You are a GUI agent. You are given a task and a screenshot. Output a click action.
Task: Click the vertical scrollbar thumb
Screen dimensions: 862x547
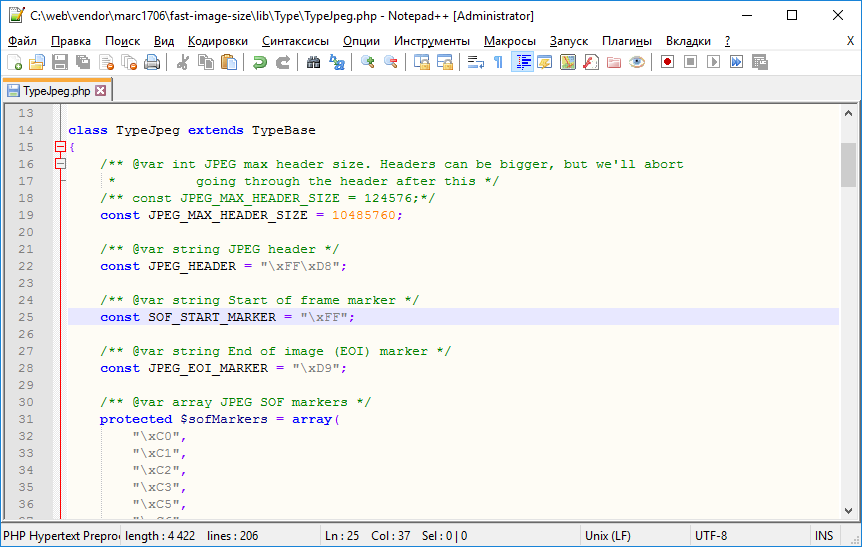tap(848, 165)
